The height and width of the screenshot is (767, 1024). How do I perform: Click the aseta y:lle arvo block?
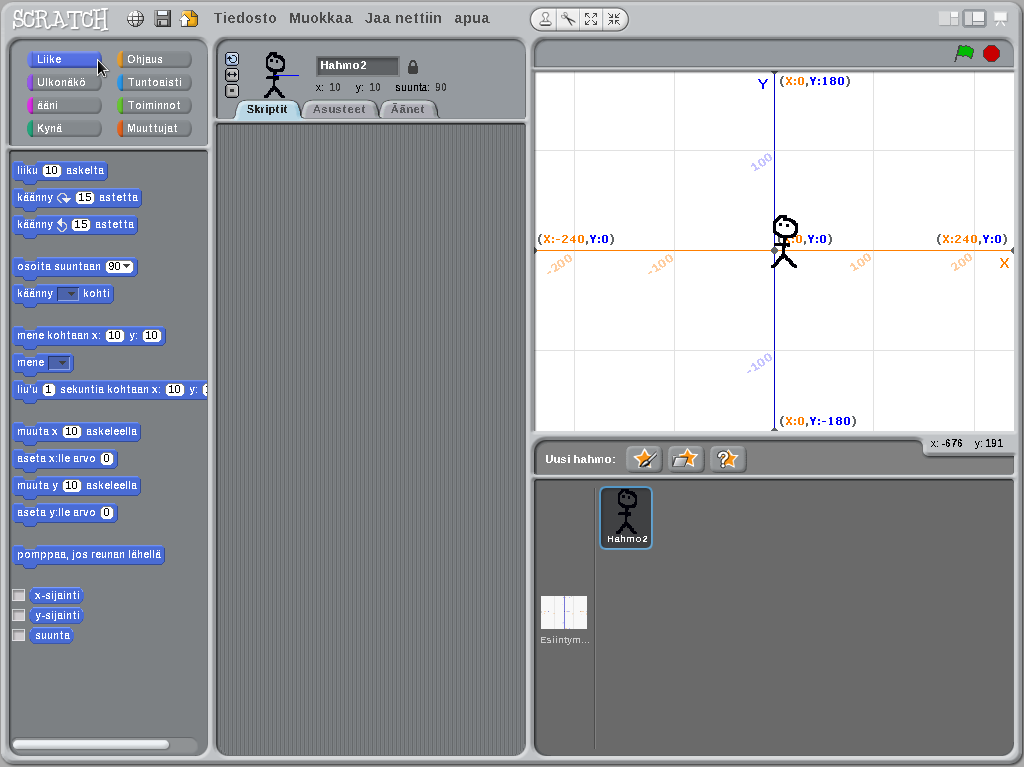click(x=65, y=513)
